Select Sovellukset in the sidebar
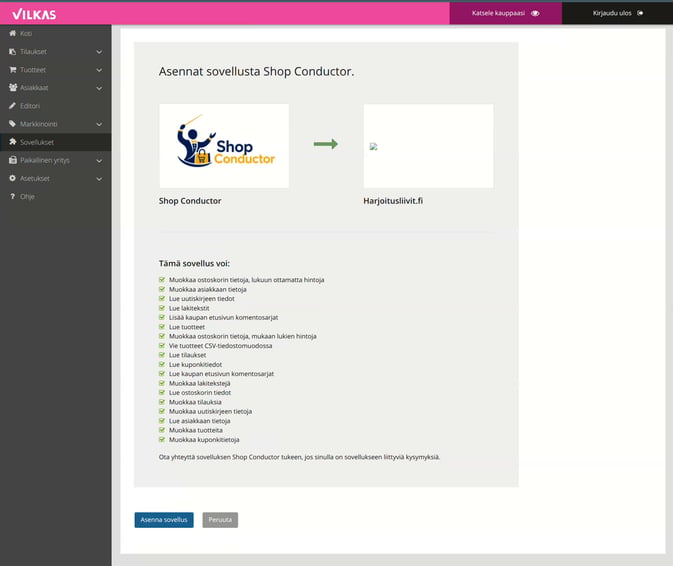The width and height of the screenshot is (673, 566). (x=56, y=142)
